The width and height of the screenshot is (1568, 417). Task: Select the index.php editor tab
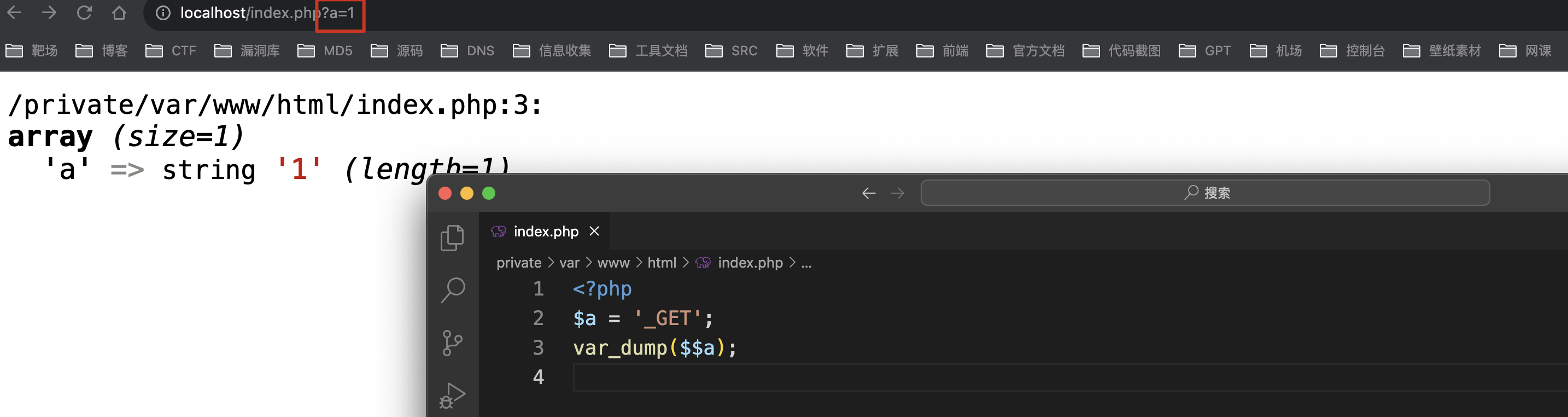tap(544, 231)
